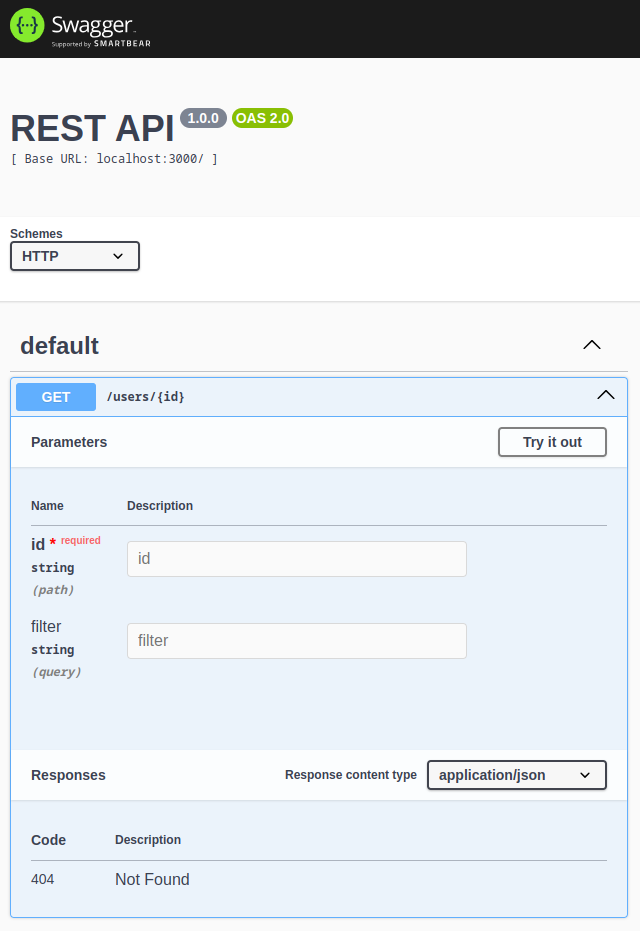
Task: Open the Response content type dropdown
Action: [x=516, y=774]
